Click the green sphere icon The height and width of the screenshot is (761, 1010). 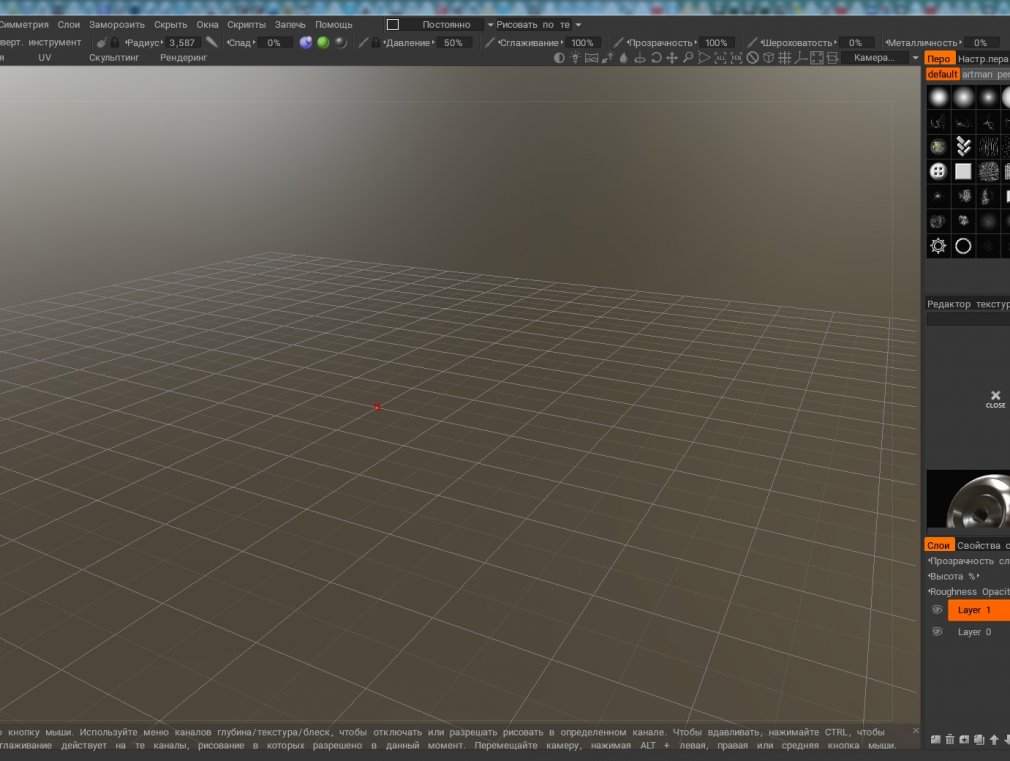(323, 43)
